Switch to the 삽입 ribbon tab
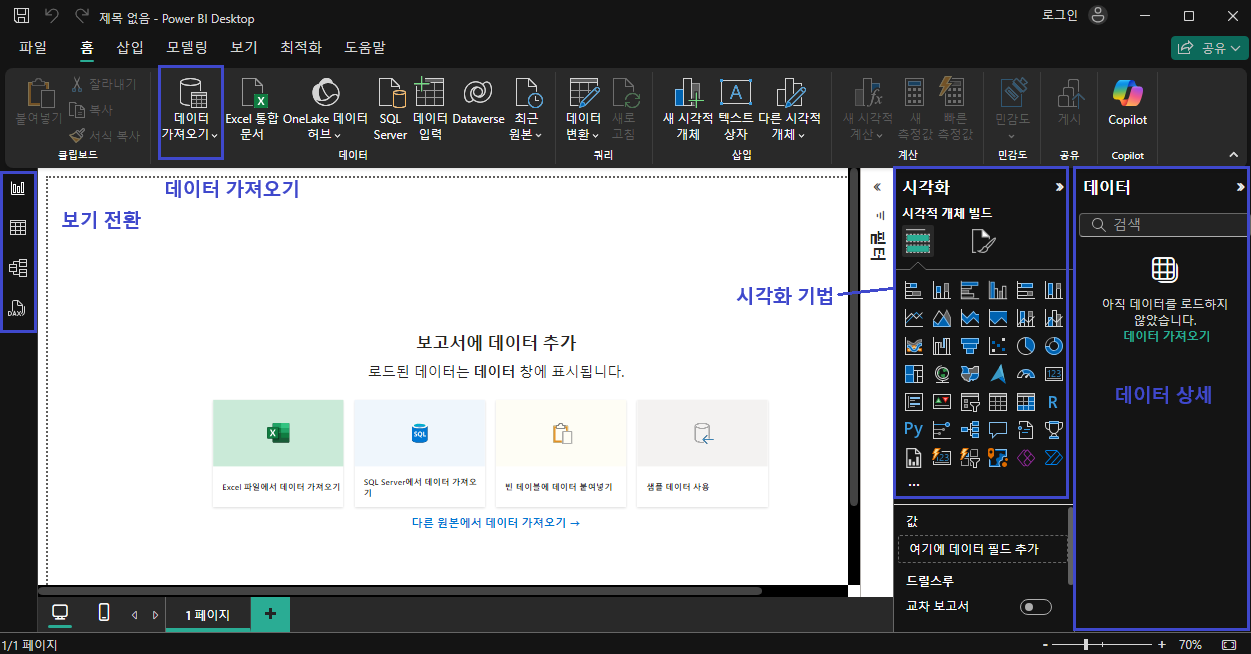This screenshot has width=1251, height=654. pyautogui.click(x=130, y=47)
